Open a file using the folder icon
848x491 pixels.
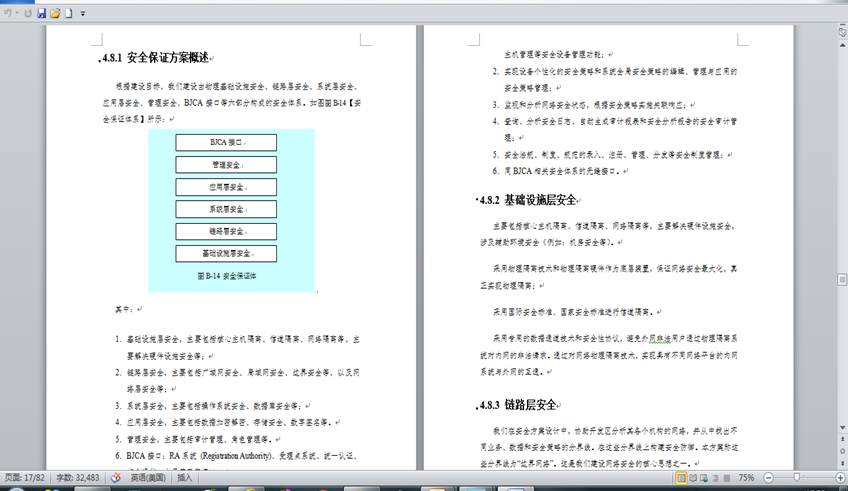tap(55, 13)
